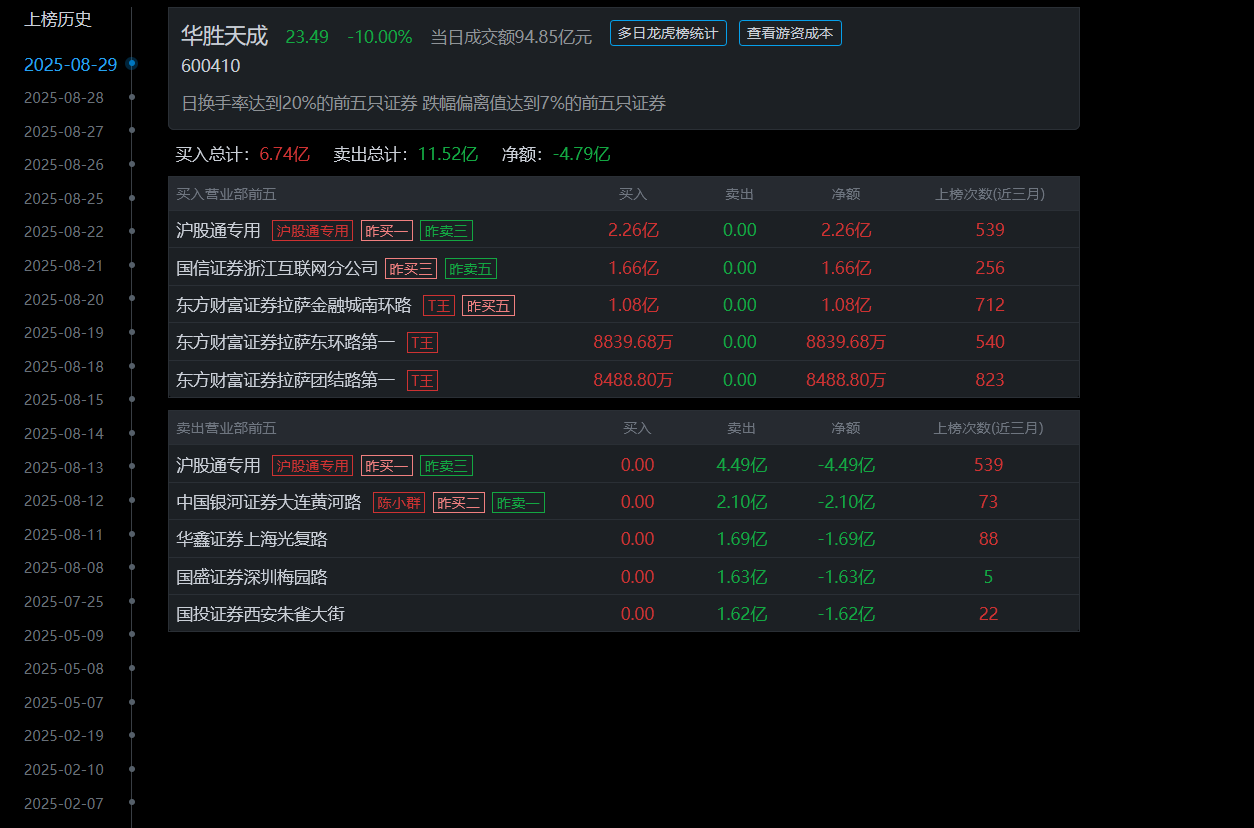
Task: Click the 256 listing count value
Action: point(990,268)
